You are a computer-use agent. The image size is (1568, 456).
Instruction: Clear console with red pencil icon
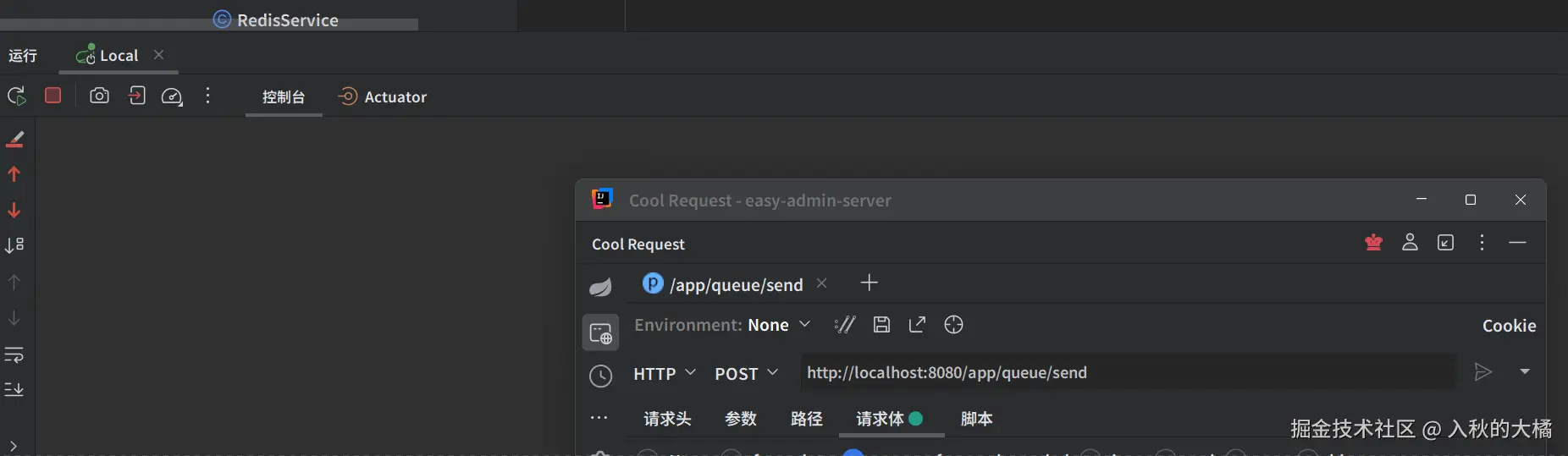point(14,139)
